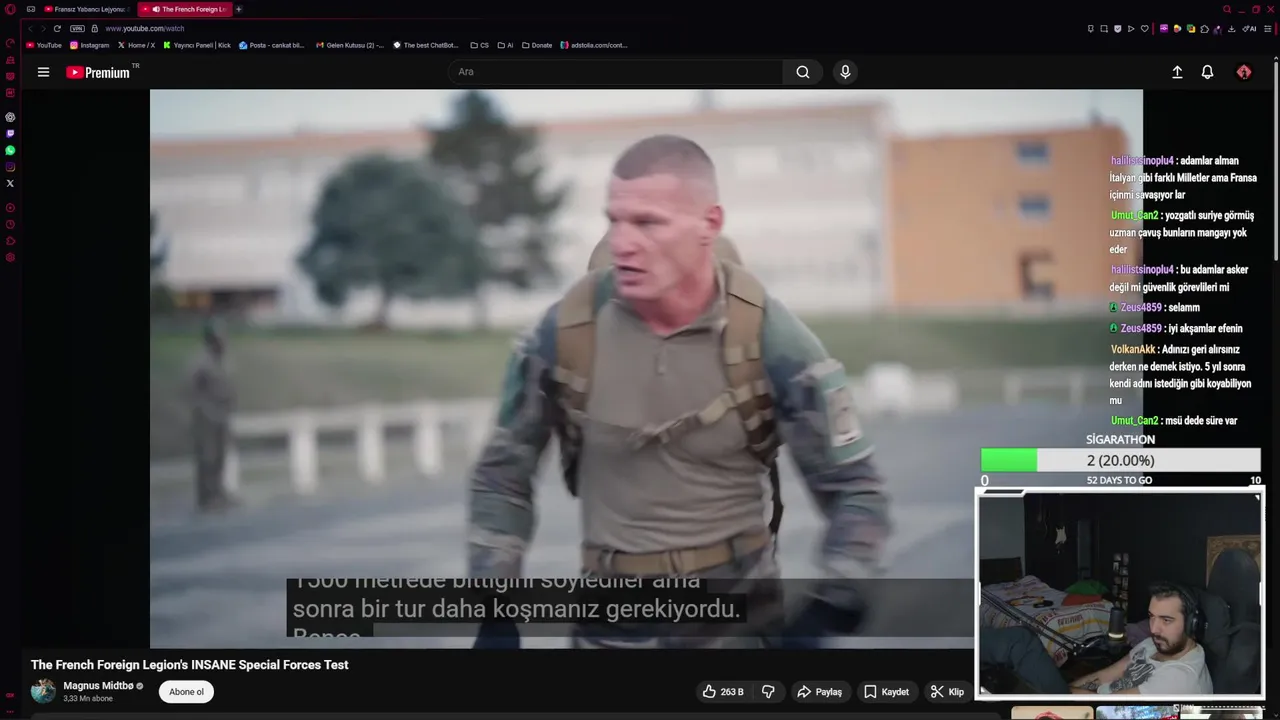1280x720 pixels.
Task: Open Magnus Midtbø channel avatar
Action: pyautogui.click(x=43, y=691)
